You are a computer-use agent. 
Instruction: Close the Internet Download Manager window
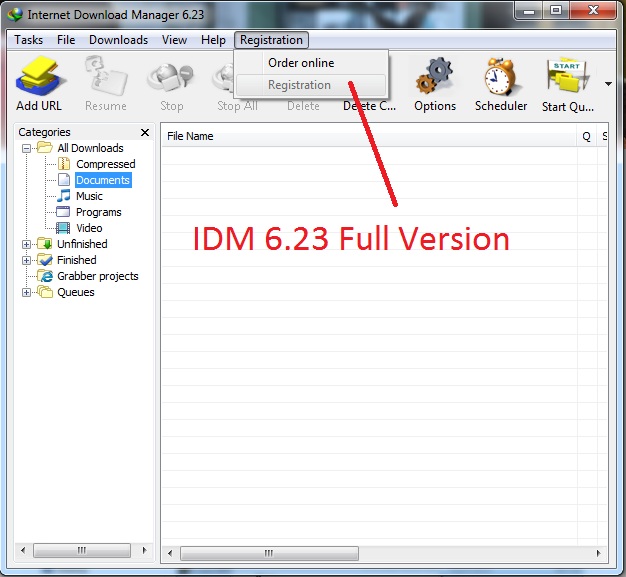click(x=593, y=11)
